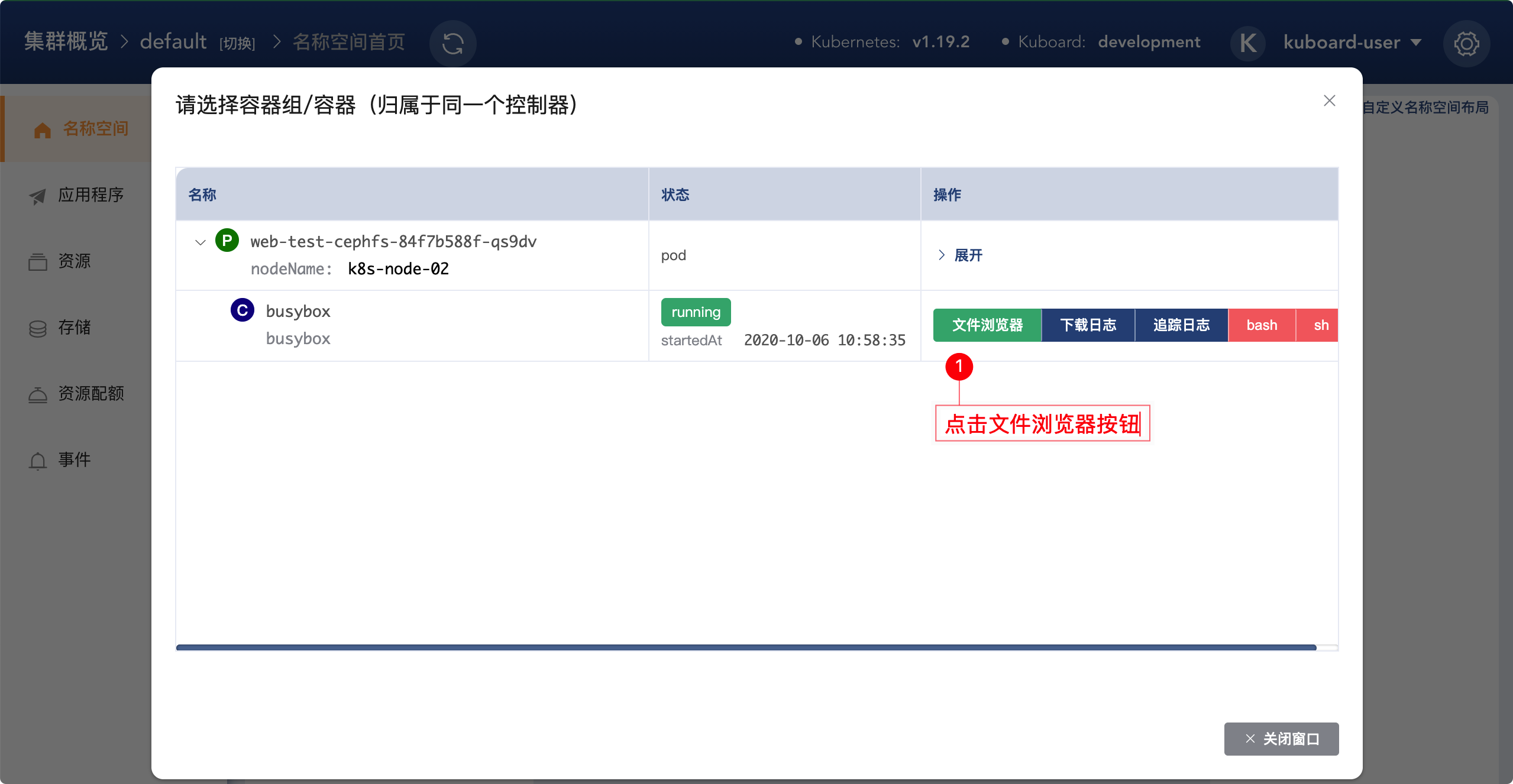Viewport: 1513px width, 784px height.
Task: Click the blue C container icon
Action: [x=243, y=310]
